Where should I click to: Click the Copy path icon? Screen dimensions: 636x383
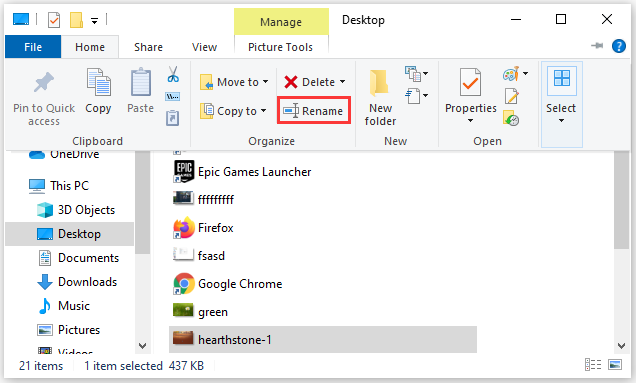click(172, 97)
